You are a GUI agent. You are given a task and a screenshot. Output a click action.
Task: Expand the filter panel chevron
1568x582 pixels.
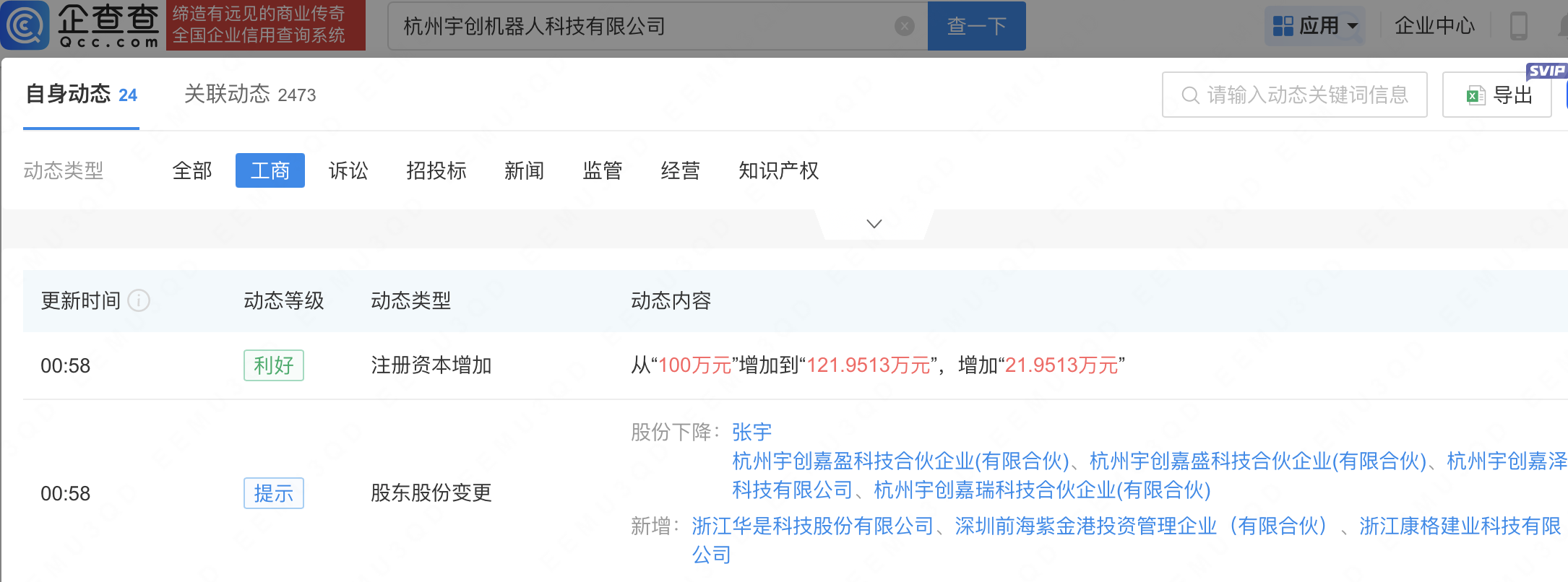(874, 224)
